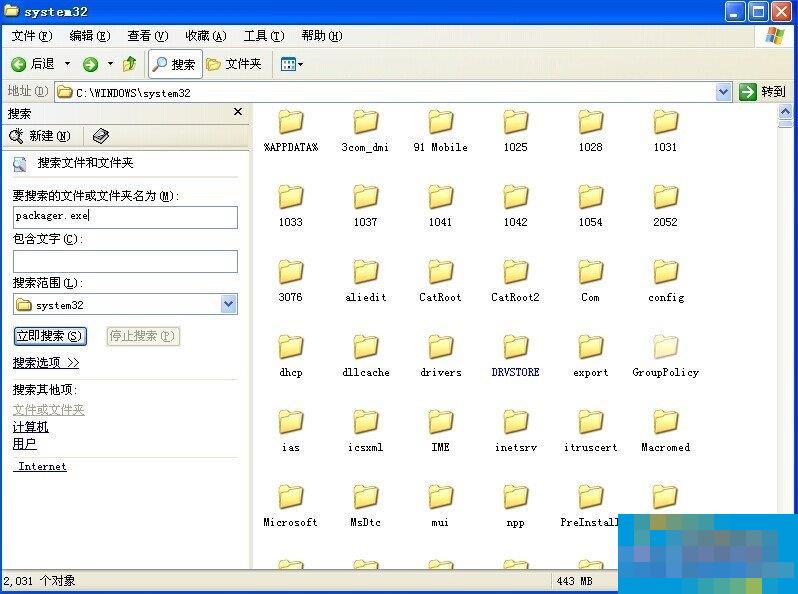
Task: Open the Folders pane button
Action: [x=234, y=64]
